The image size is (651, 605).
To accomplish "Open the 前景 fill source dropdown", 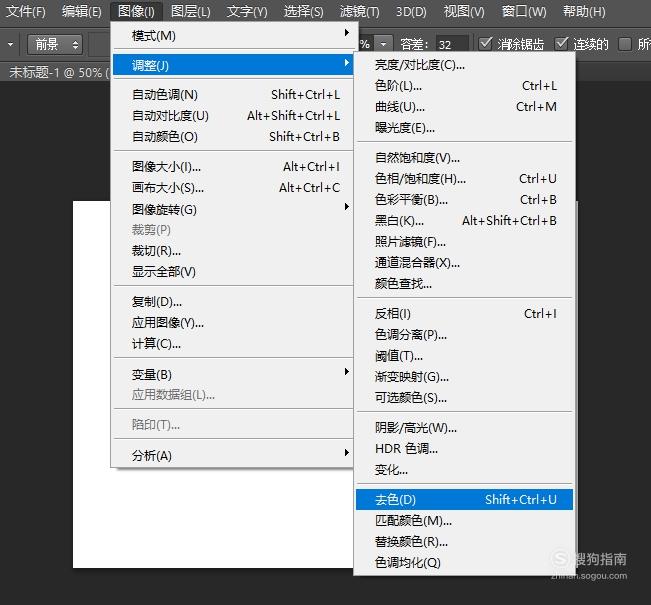I will [x=55, y=44].
